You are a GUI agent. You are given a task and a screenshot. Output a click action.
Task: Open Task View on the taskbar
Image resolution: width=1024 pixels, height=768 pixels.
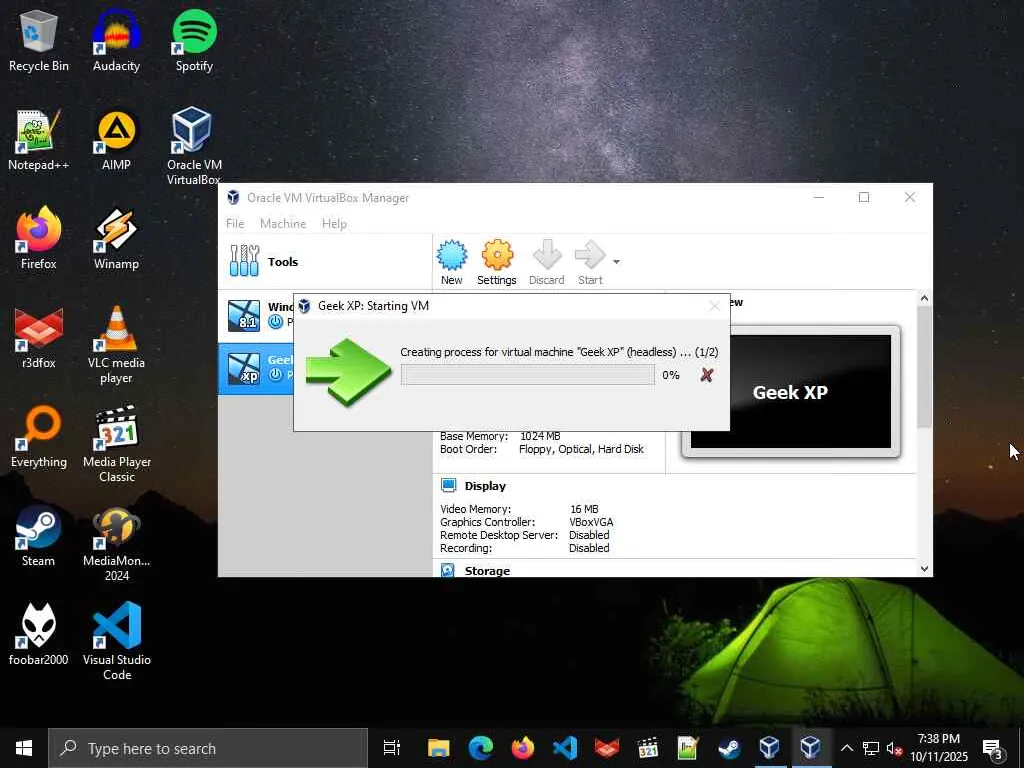coord(392,748)
